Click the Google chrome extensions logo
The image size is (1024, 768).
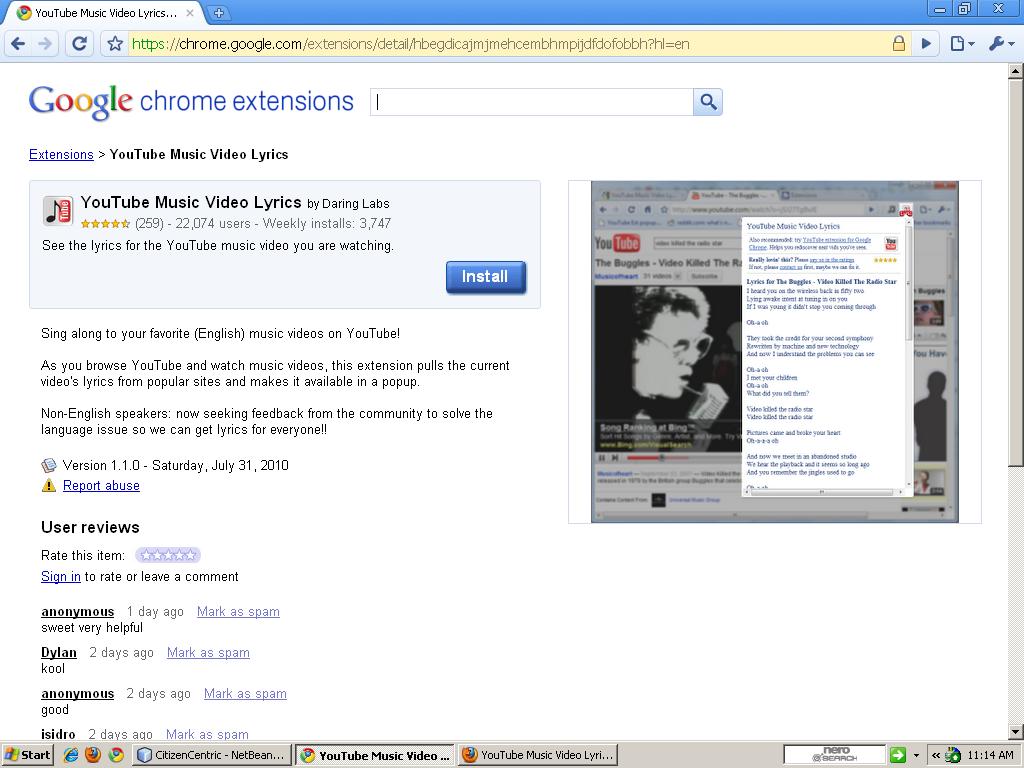pos(191,102)
